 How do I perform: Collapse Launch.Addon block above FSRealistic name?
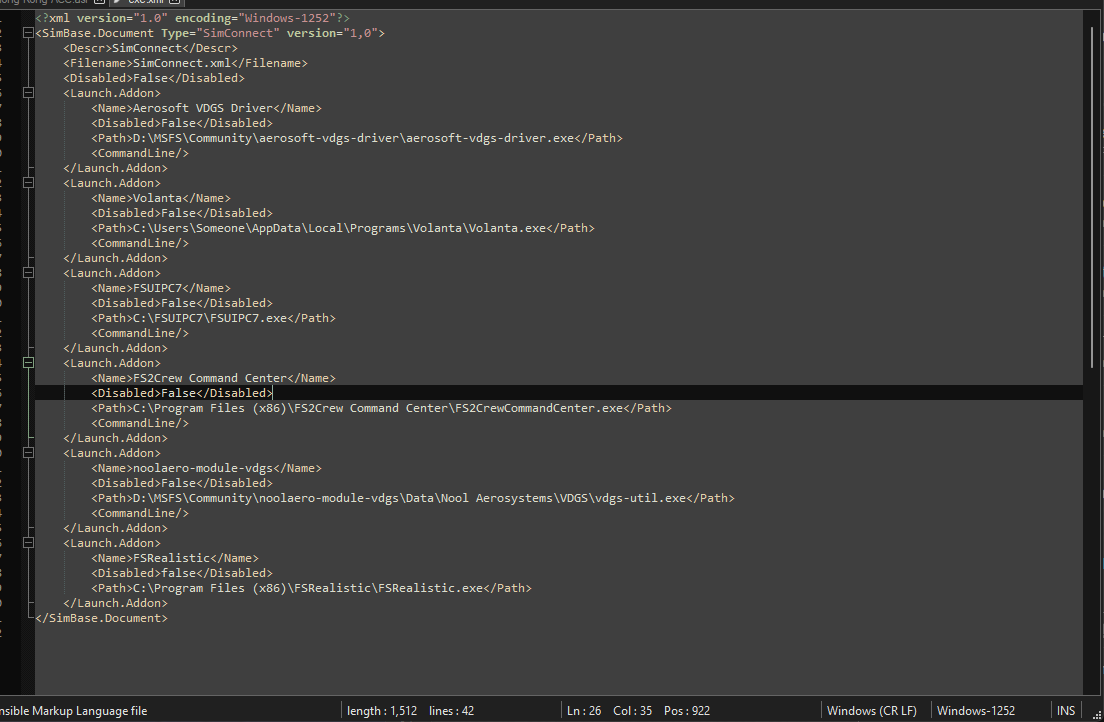pyautogui.click(x=28, y=543)
